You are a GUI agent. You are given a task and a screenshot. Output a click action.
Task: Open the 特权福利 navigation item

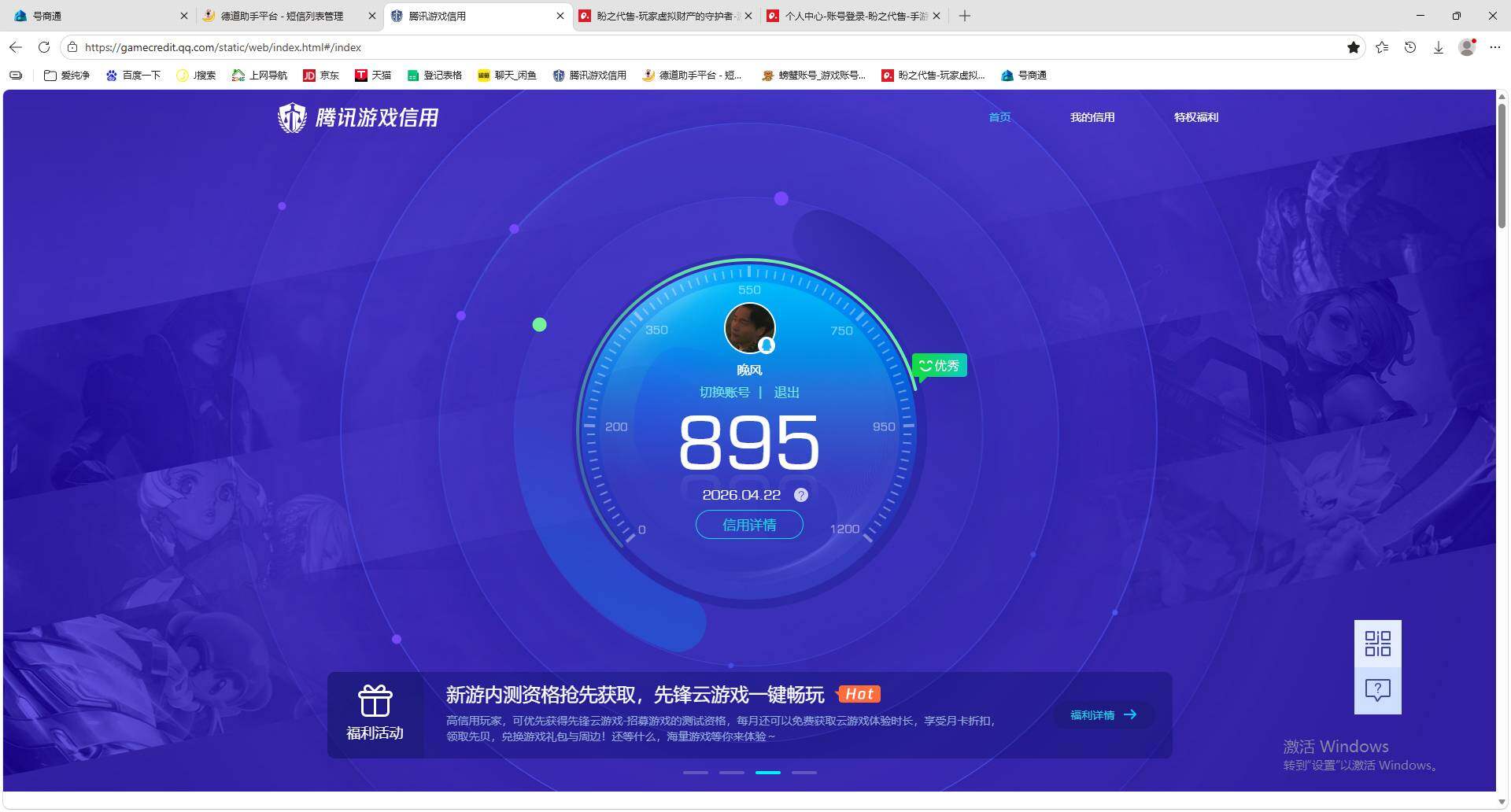click(1195, 116)
